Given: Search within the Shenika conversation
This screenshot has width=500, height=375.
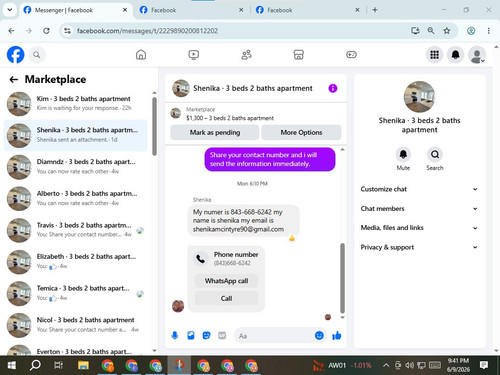Looking at the screenshot, I should click(x=435, y=154).
